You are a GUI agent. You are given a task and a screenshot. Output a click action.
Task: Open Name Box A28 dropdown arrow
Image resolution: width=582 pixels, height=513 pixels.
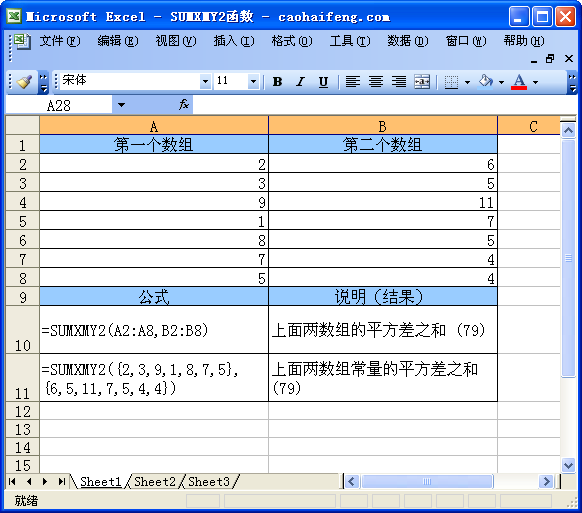pos(121,105)
